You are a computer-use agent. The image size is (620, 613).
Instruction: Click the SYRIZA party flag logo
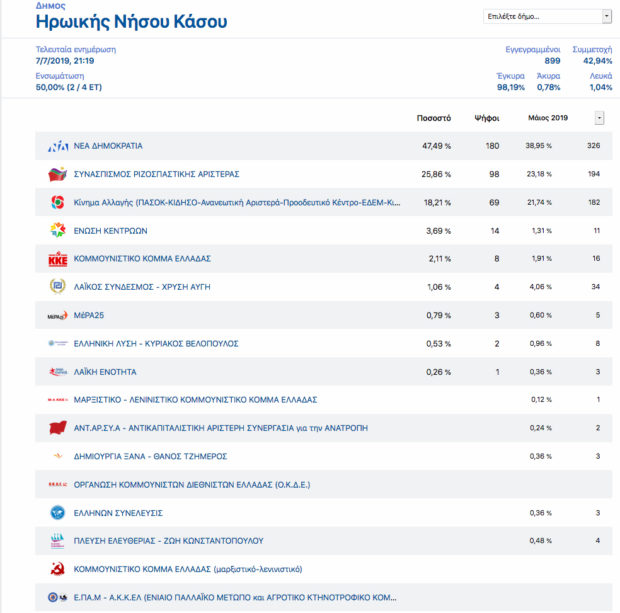click(58, 174)
